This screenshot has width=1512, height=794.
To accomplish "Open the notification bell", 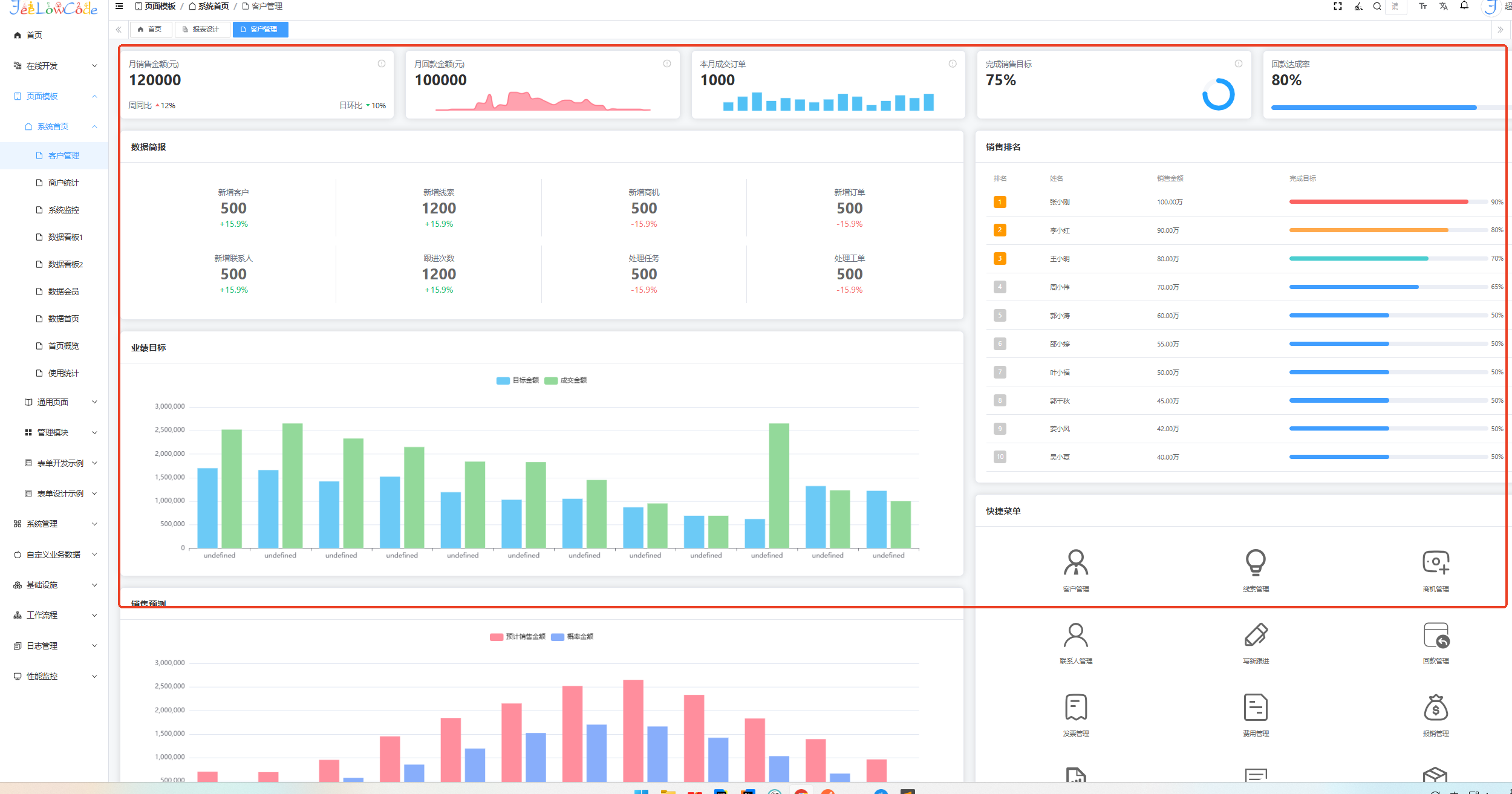I will pyautogui.click(x=1464, y=6).
